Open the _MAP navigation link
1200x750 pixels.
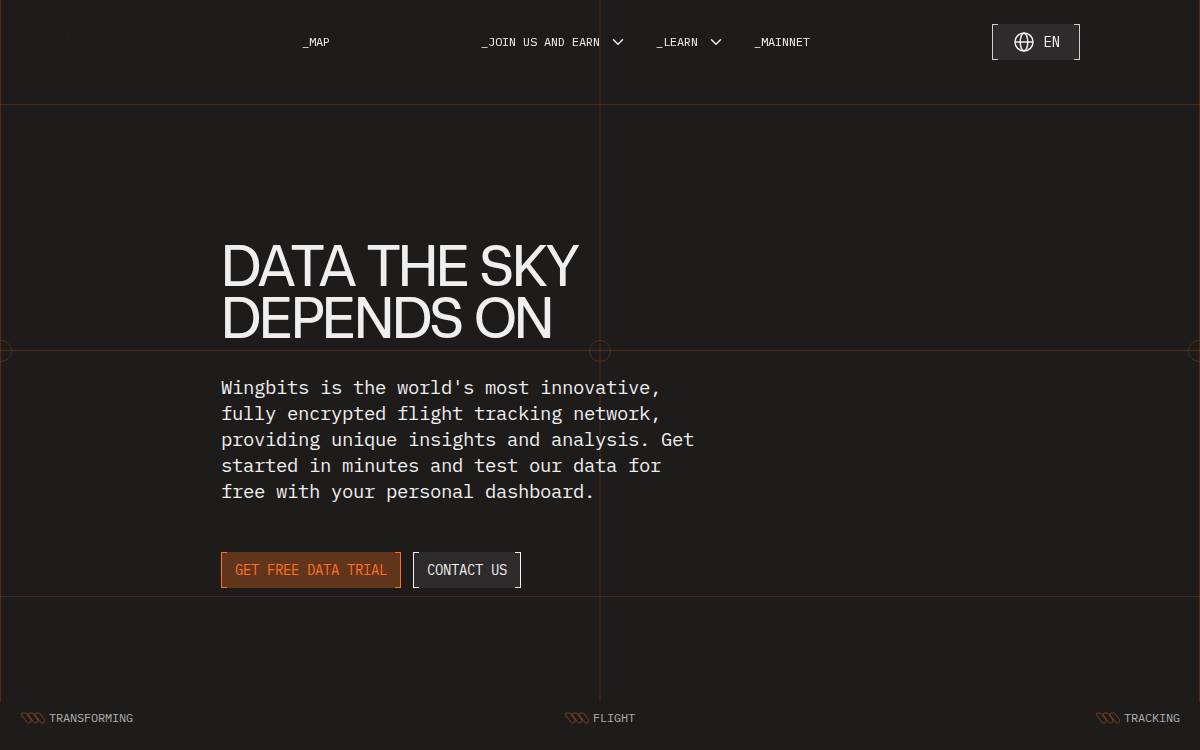(x=316, y=42)
